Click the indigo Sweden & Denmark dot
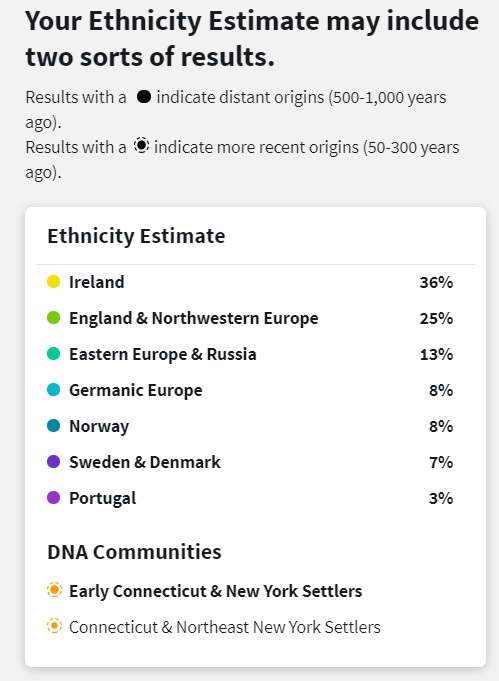The height and width of the screenshot is (681, 499). pos(53,462)
